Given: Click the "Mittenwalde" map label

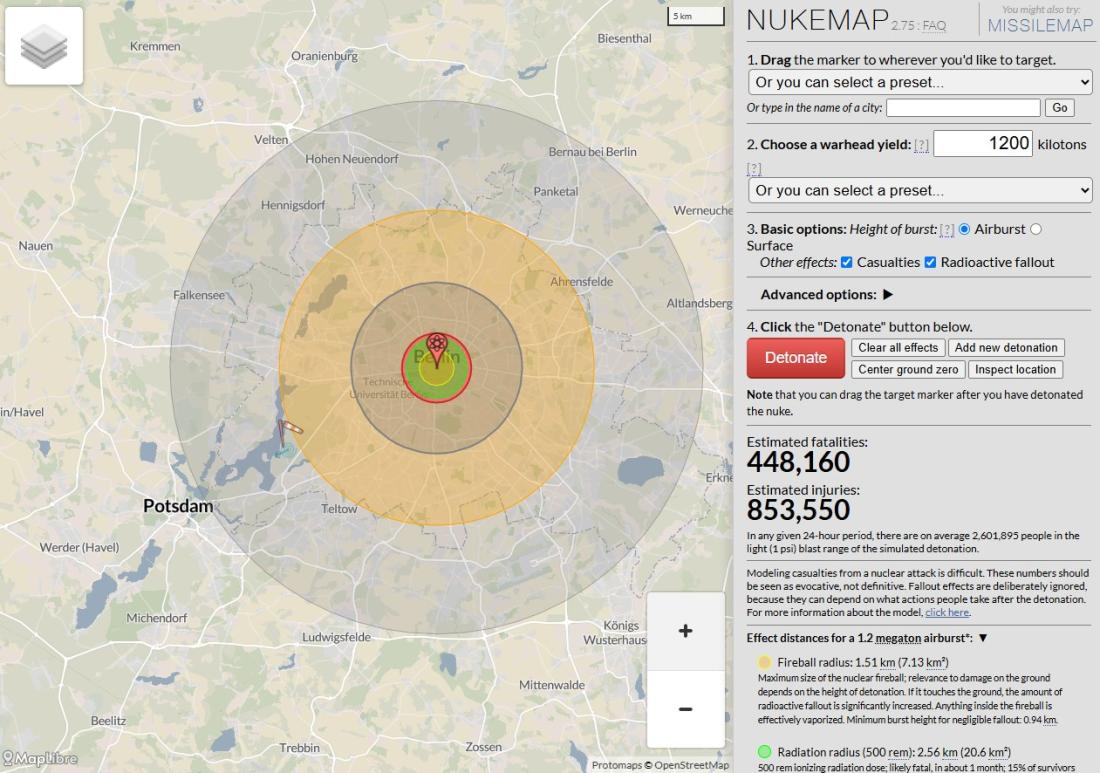Looking at the screenshot, I should [552, 685].
